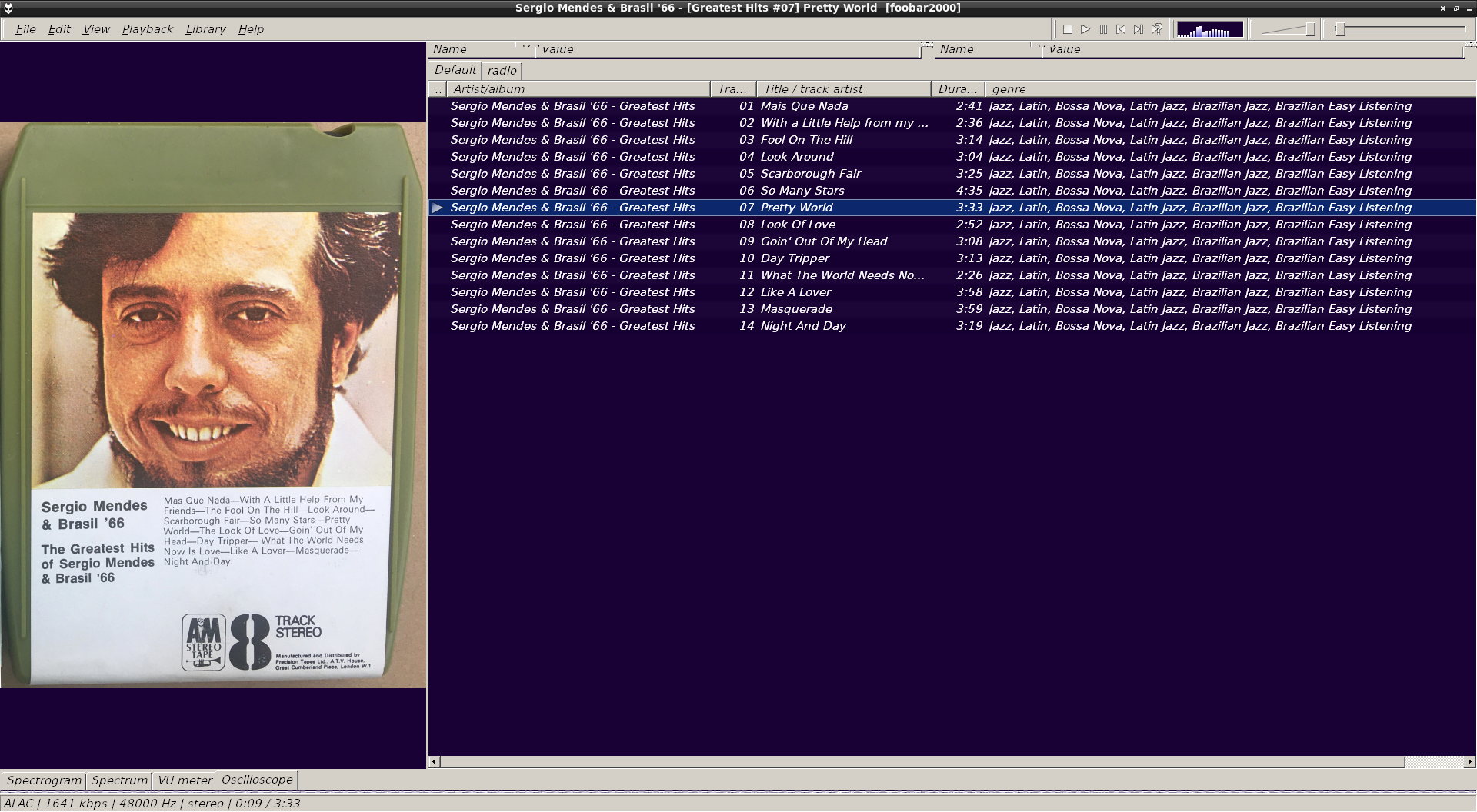Sort by Artist/album column header
The image size is (1477, 812).
[x=578, y=89]
